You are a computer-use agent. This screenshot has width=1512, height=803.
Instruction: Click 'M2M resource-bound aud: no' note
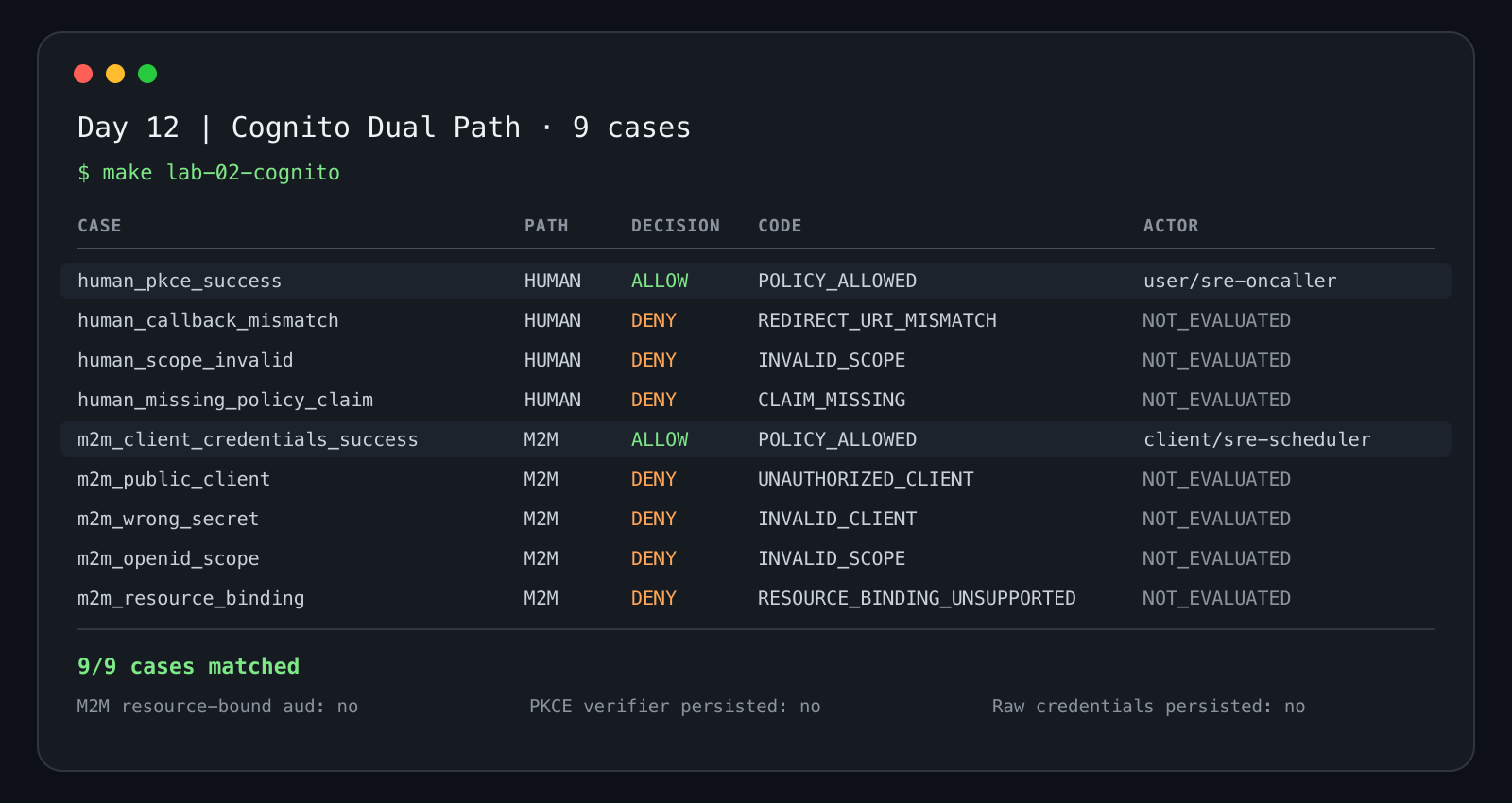point(217,707)
